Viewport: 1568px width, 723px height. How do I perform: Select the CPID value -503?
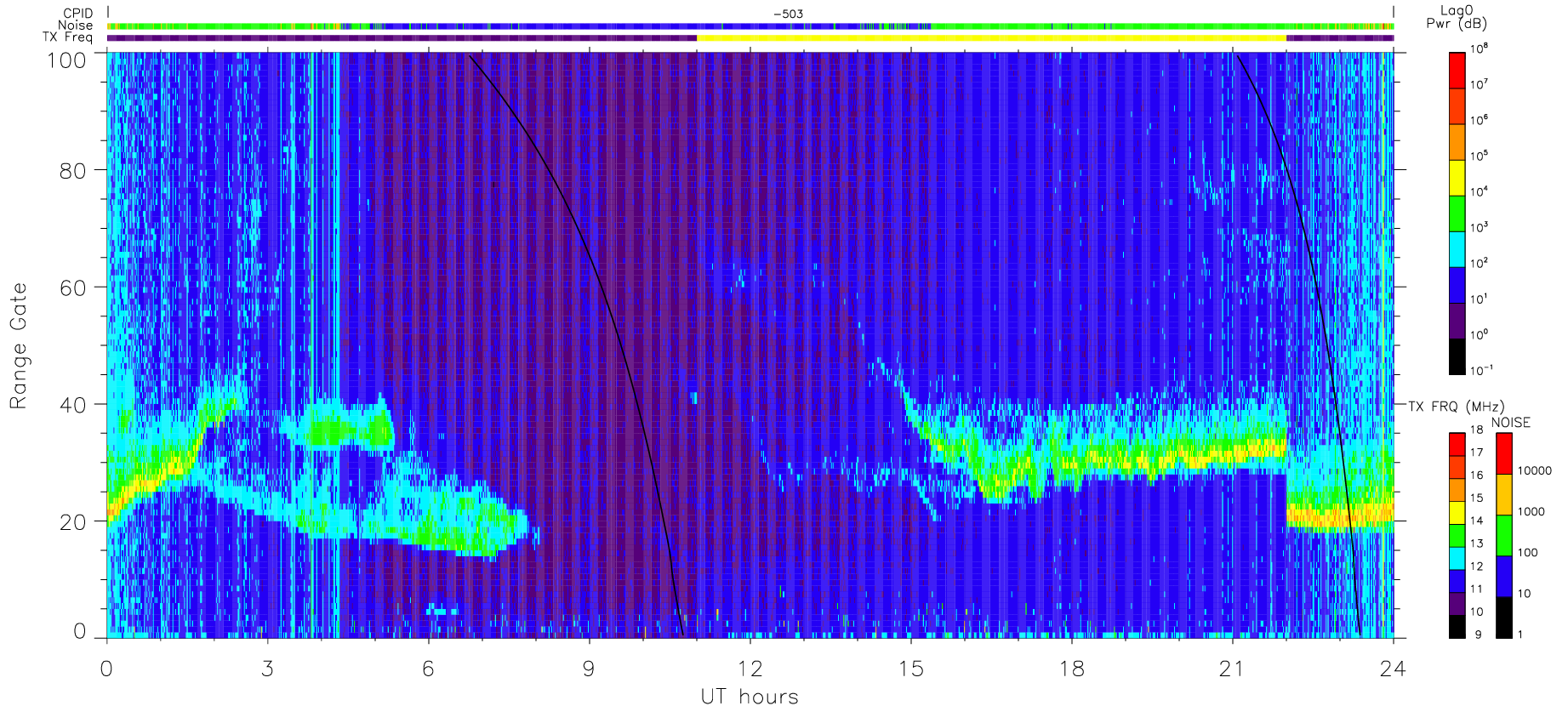[788, 14]
